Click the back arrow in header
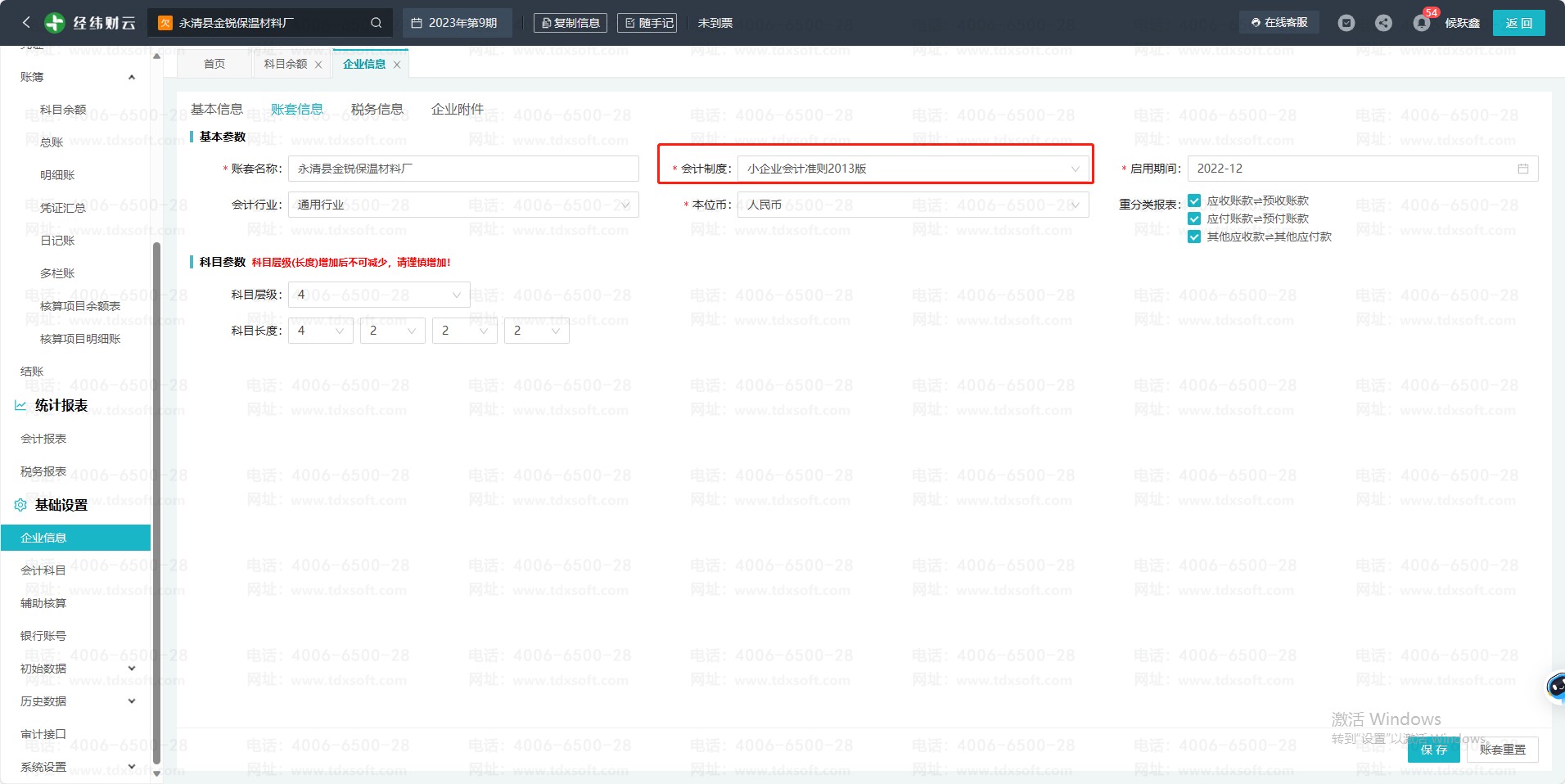Image resolution: width=1565 pixels, height=784 pixels. click(x=26, y=23)
